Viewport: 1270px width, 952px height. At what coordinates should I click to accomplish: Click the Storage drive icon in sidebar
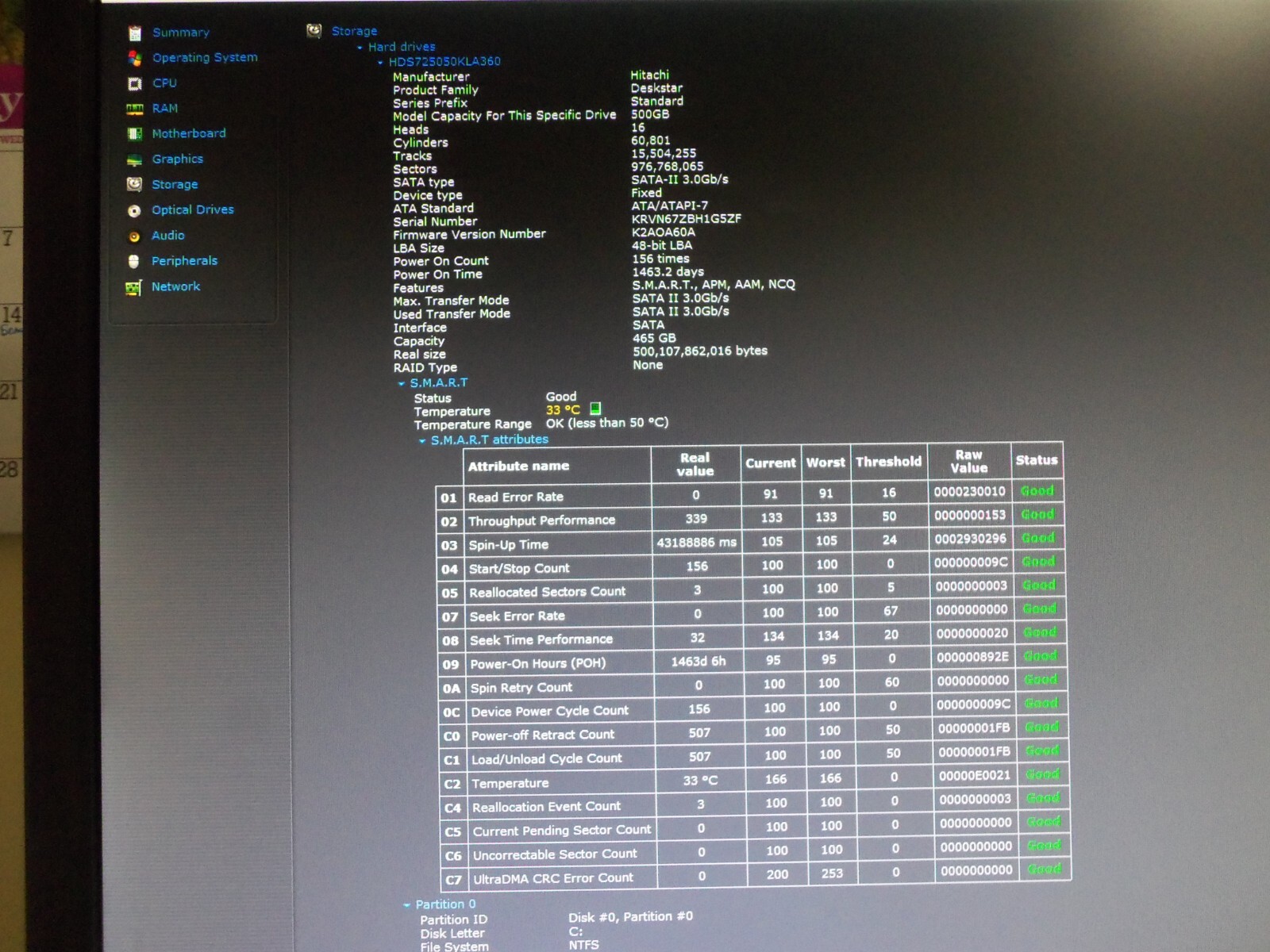(x=135, y=184)
